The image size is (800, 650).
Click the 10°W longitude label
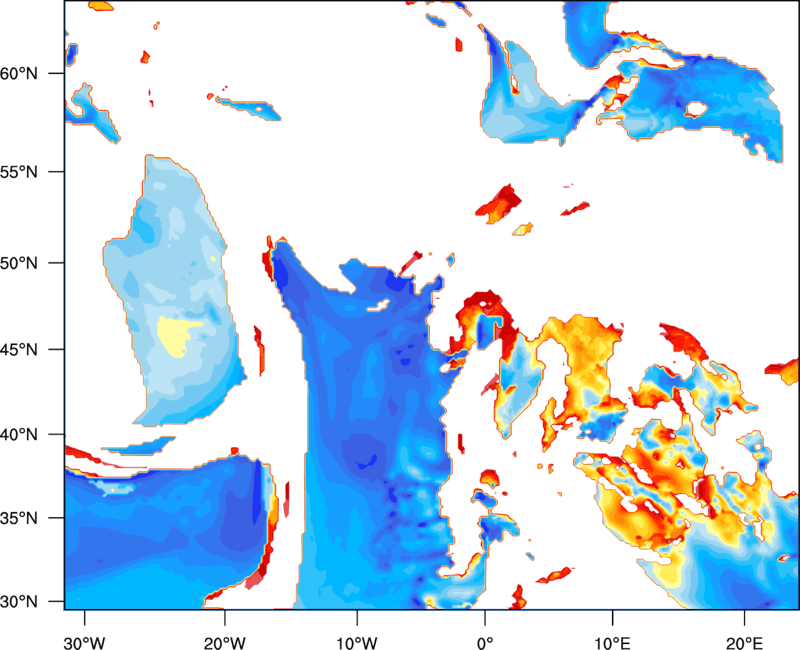(x=357, y=643)
